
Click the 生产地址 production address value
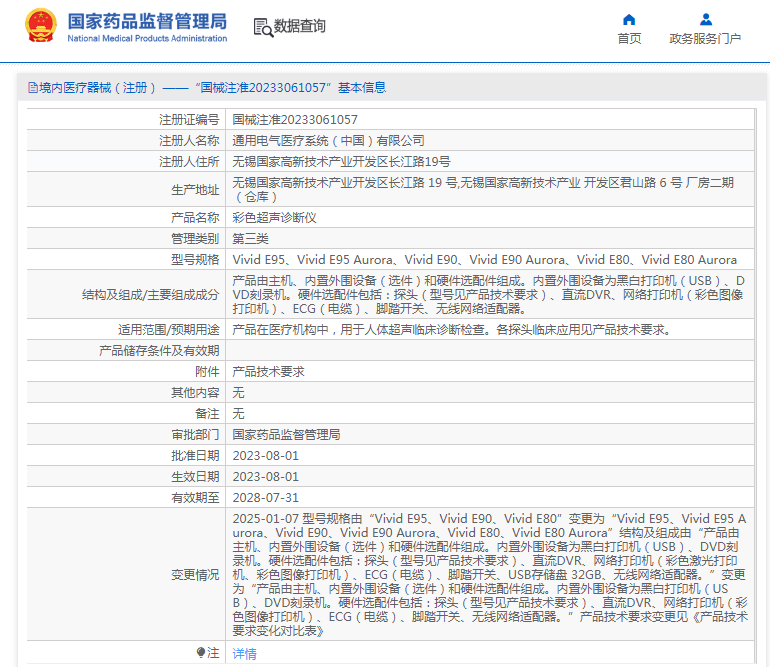[x=483, y=190]
